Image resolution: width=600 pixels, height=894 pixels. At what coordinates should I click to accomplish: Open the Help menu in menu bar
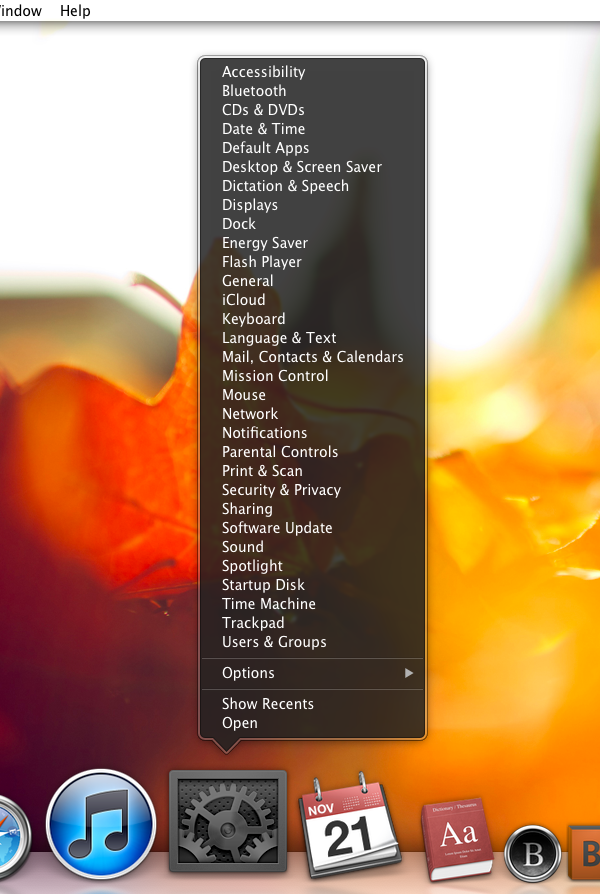pos(75,11)
